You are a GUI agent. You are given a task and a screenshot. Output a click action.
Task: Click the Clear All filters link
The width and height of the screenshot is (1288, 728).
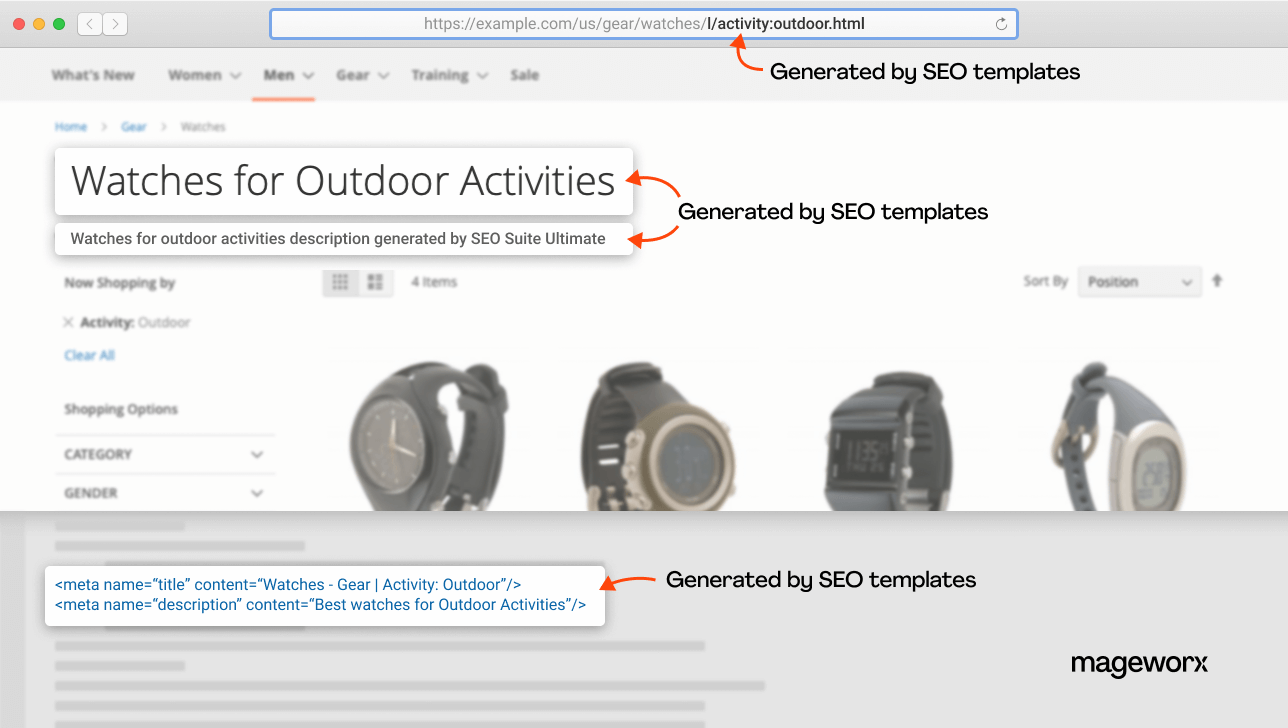coord(89,355)
